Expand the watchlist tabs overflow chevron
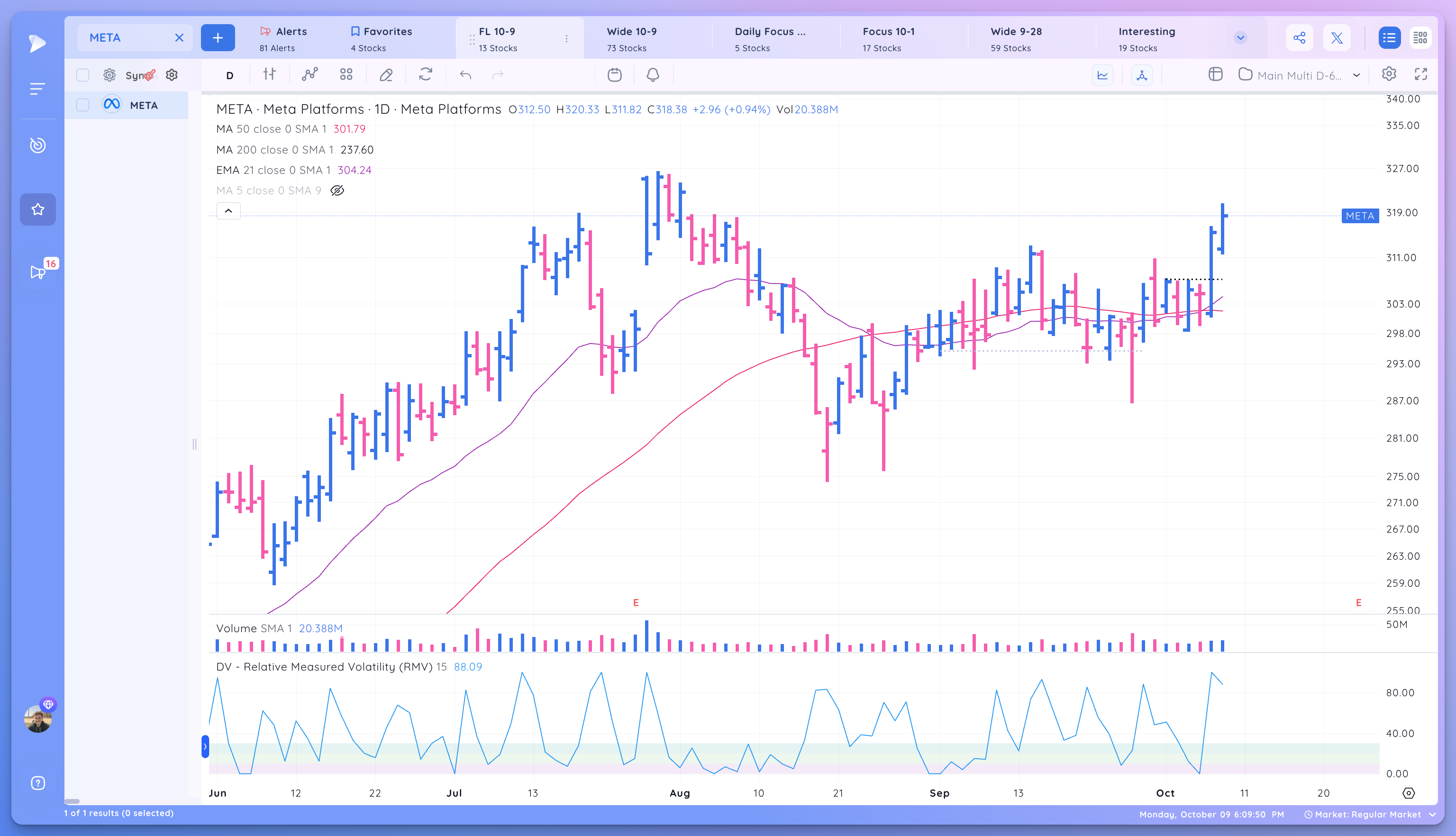This screenshot has width=1456, height=836. pos(1240,38)
